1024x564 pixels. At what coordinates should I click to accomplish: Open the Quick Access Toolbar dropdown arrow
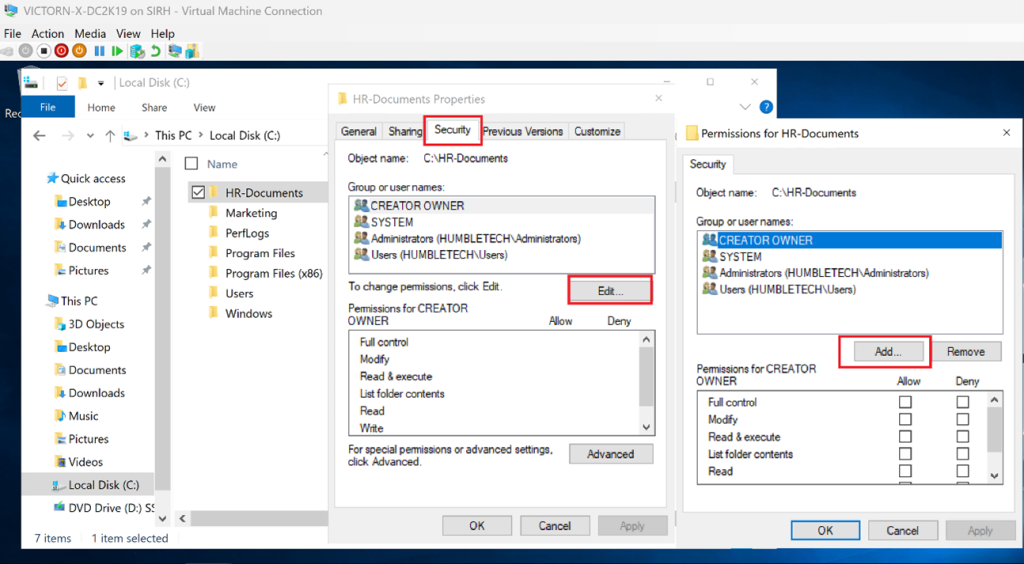(x=101, y=83)
